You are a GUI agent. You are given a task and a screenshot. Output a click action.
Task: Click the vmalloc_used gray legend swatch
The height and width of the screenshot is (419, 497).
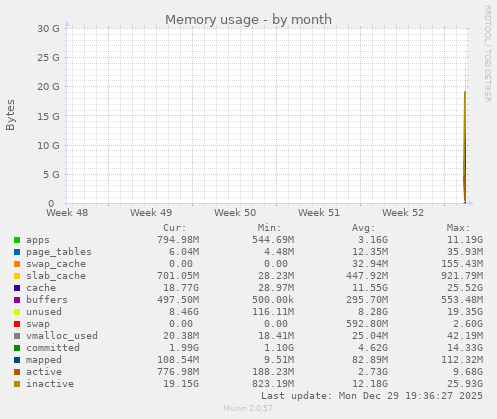coord(17,336)
